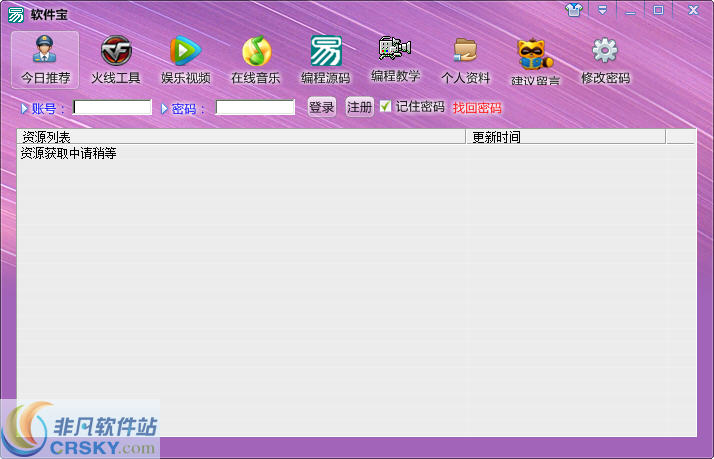Toggle the 记住密码 checkbox
Image resolution: width=714 pixels, height=459 pixels.
[x=385, y=106]
